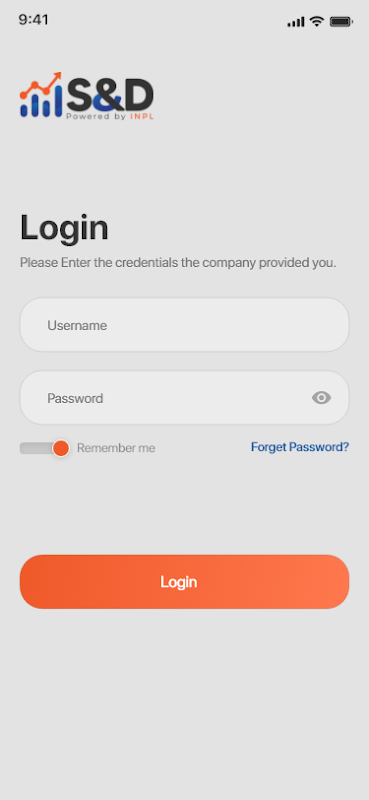Image resolution: width=369 pixels, height=800 pixels.
Task: Tap the Wi-Fi status icon
Action: (317, 21)
